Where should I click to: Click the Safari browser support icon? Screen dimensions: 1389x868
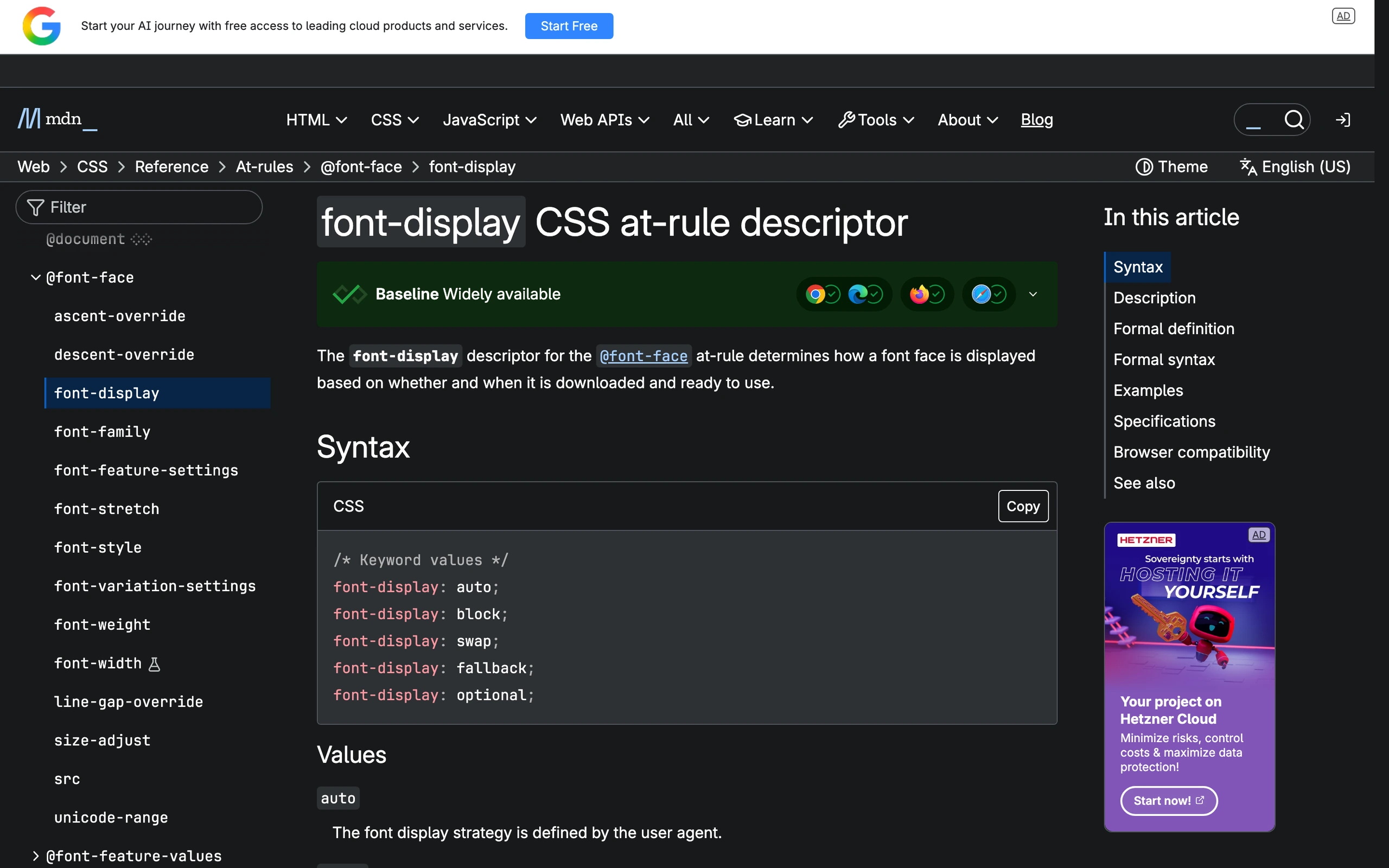tap(981, 295)
